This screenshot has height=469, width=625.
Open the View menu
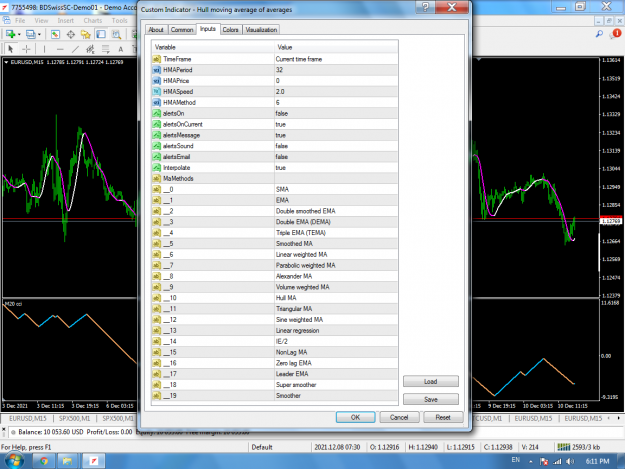41,20
